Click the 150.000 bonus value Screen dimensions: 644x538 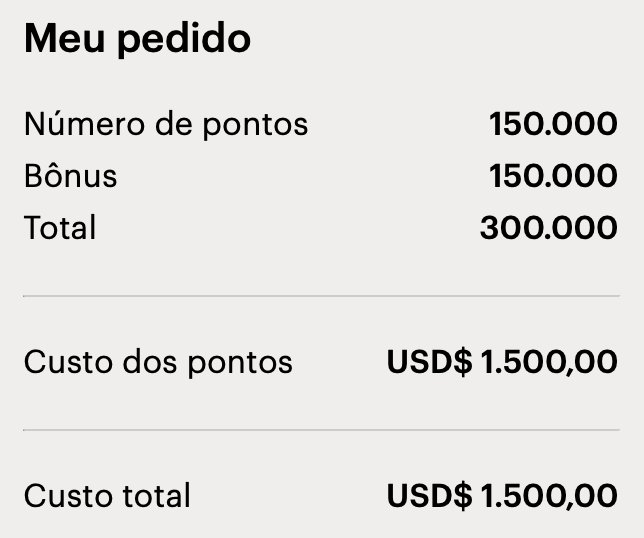(553, 176)
